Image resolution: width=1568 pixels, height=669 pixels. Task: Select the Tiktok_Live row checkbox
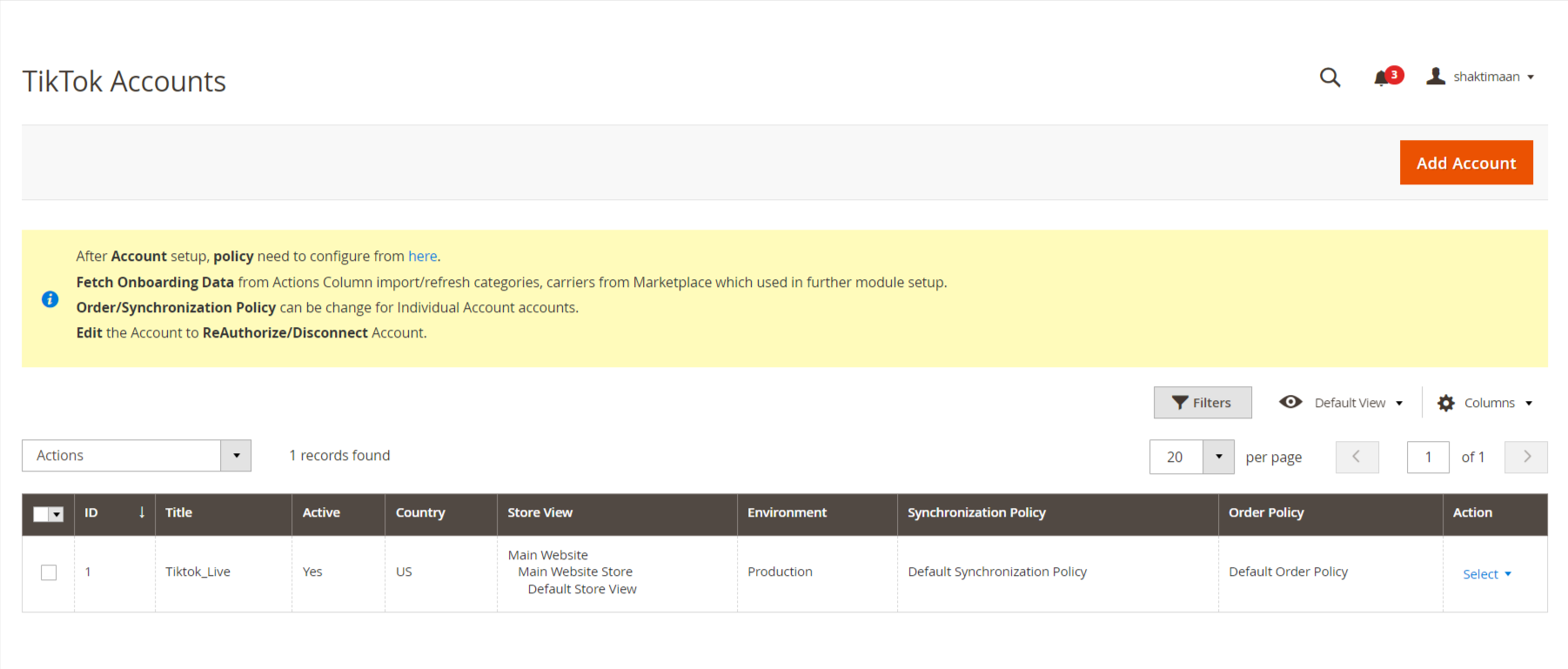coord(49,572)
